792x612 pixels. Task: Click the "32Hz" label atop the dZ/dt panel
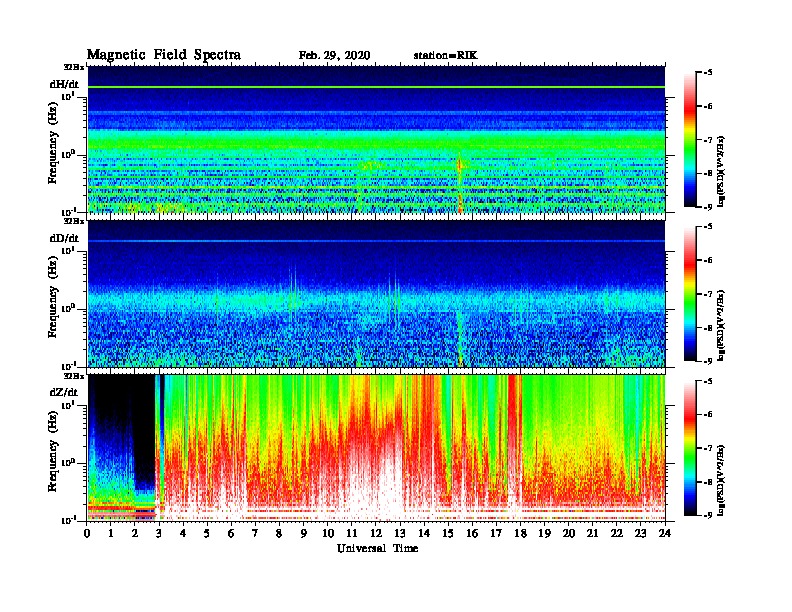click(x=73, y=376)
